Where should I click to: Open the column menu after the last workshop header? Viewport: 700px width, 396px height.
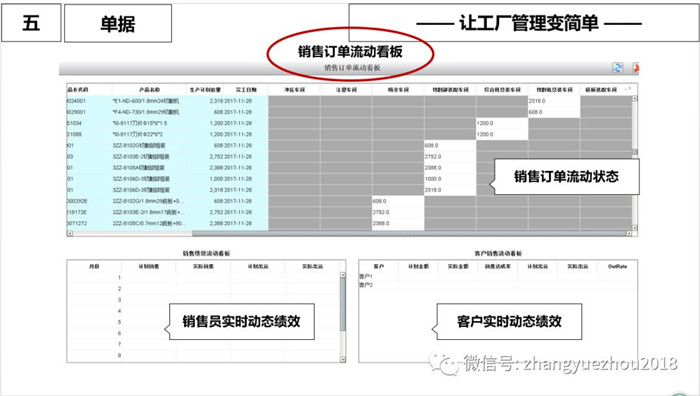[628, 89]
